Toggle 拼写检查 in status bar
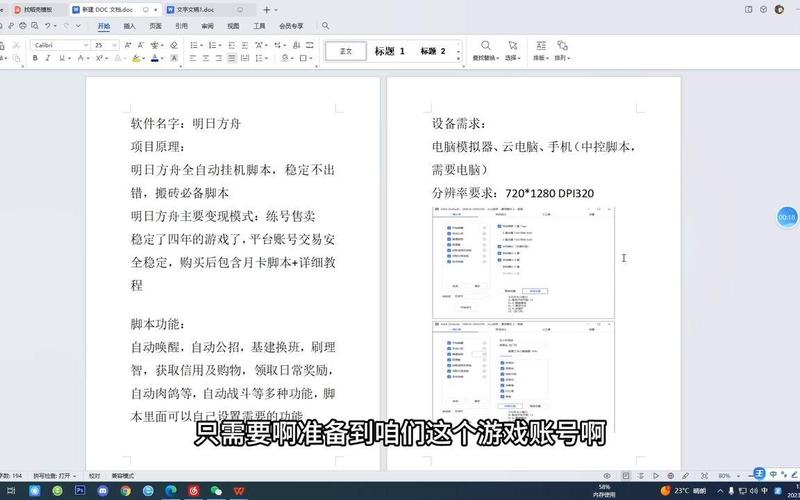Viewport: 800px width, 500px height. [55, 476]
